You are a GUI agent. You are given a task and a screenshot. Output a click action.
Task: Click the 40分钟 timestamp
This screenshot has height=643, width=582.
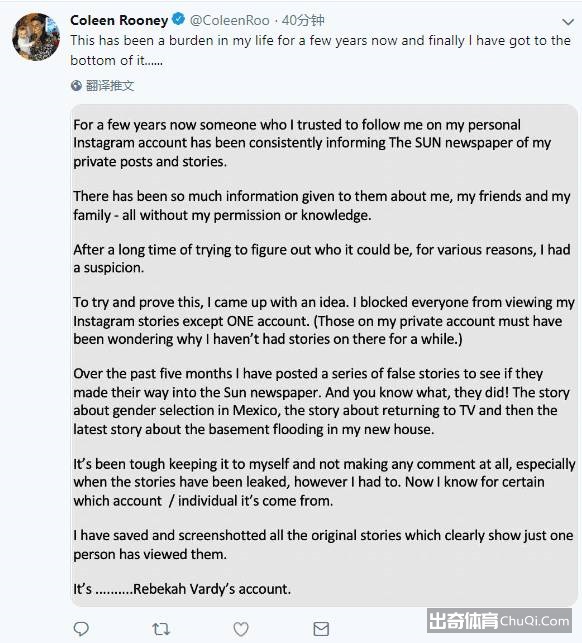303,20
